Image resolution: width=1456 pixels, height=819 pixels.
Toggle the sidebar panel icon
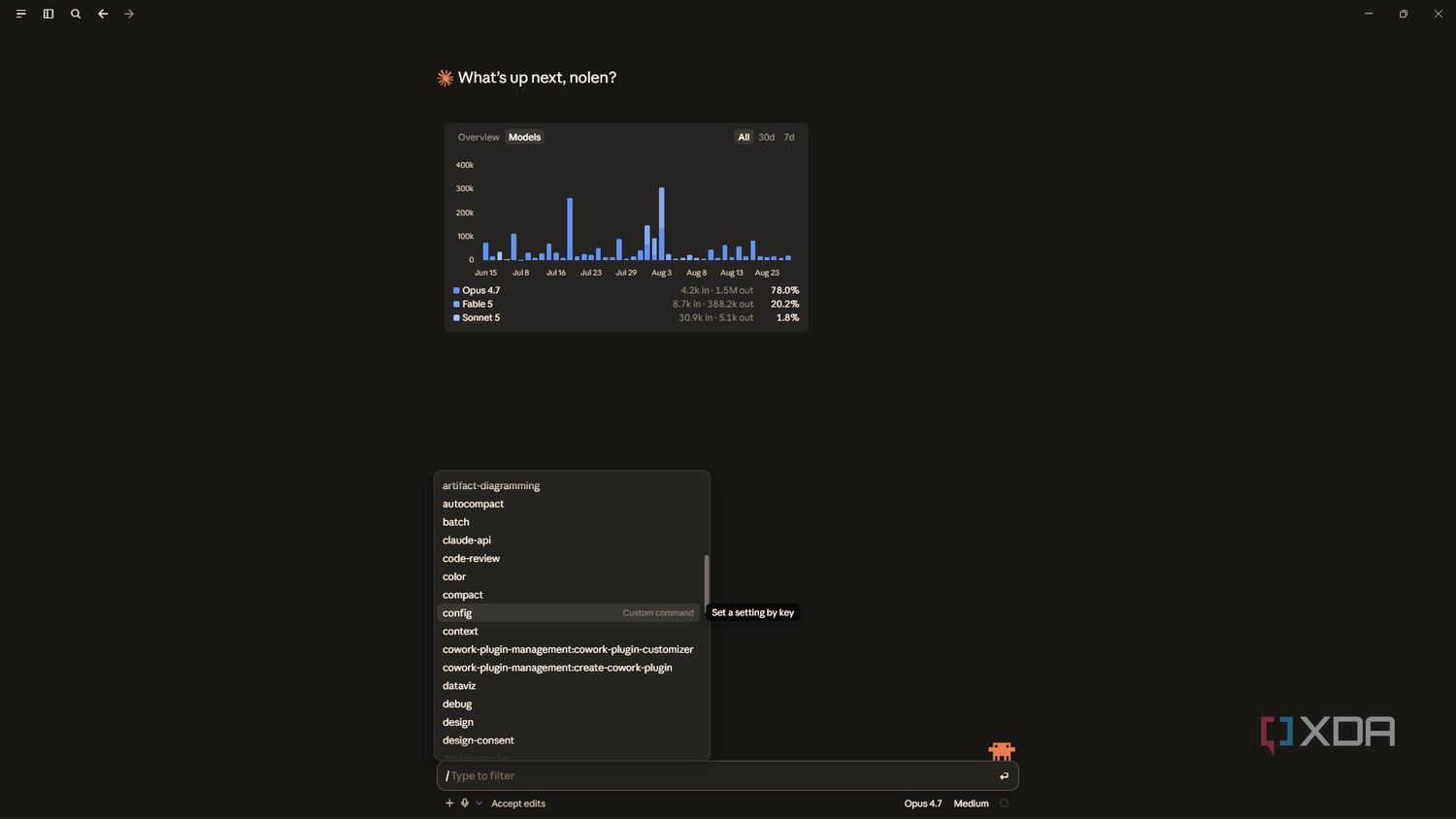(x=49, y=14)
